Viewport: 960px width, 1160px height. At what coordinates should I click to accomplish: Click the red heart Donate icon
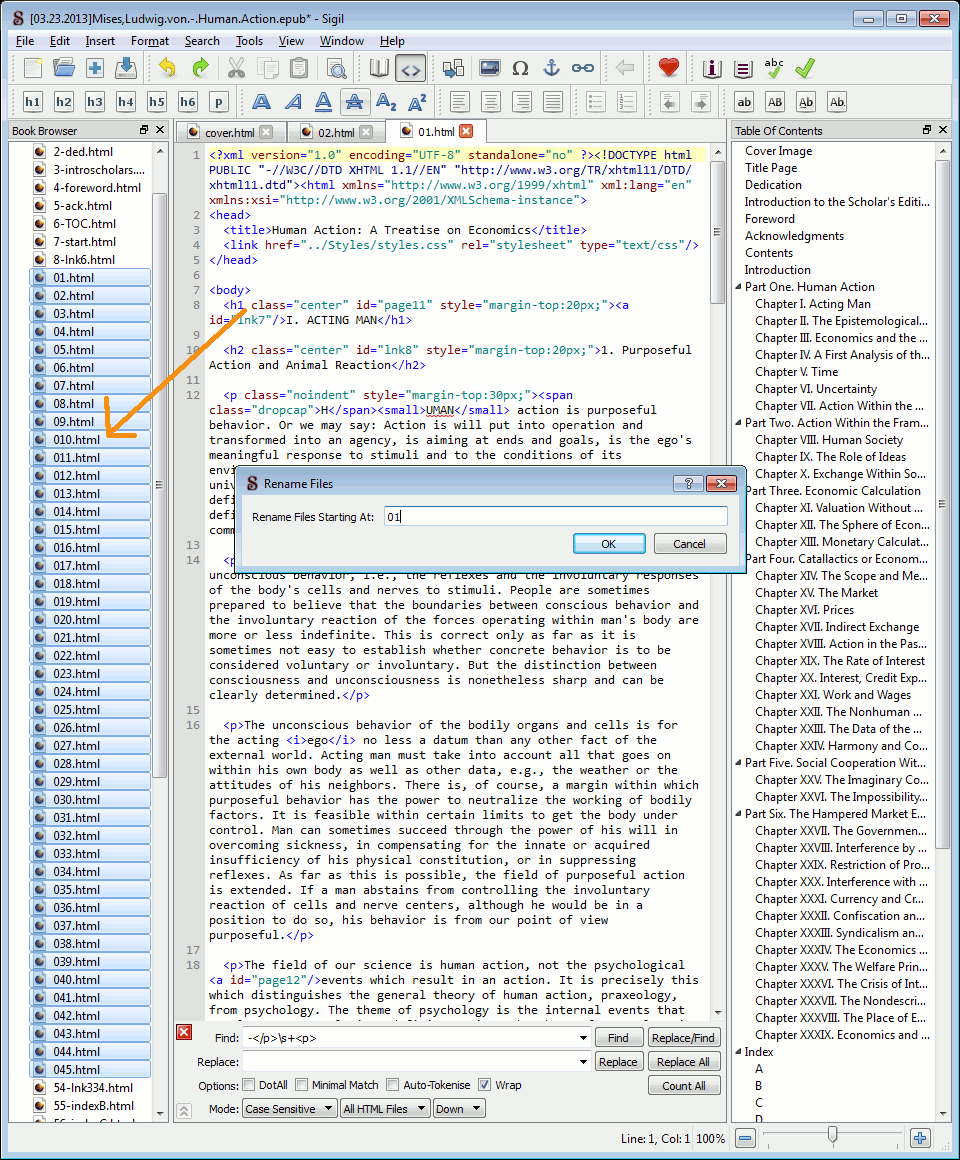pyautogui.click(x=669, y=68)
